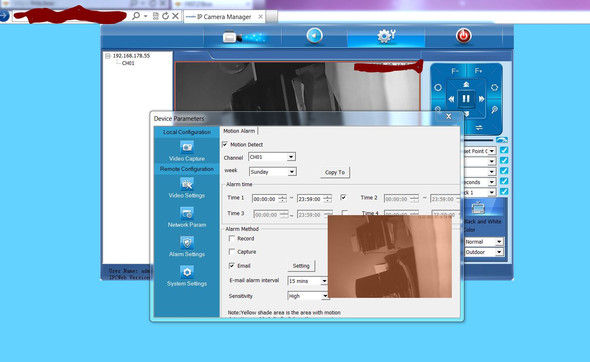Toggle the Time 3 enable checkbox
The image size is (590, 362).
344,213
